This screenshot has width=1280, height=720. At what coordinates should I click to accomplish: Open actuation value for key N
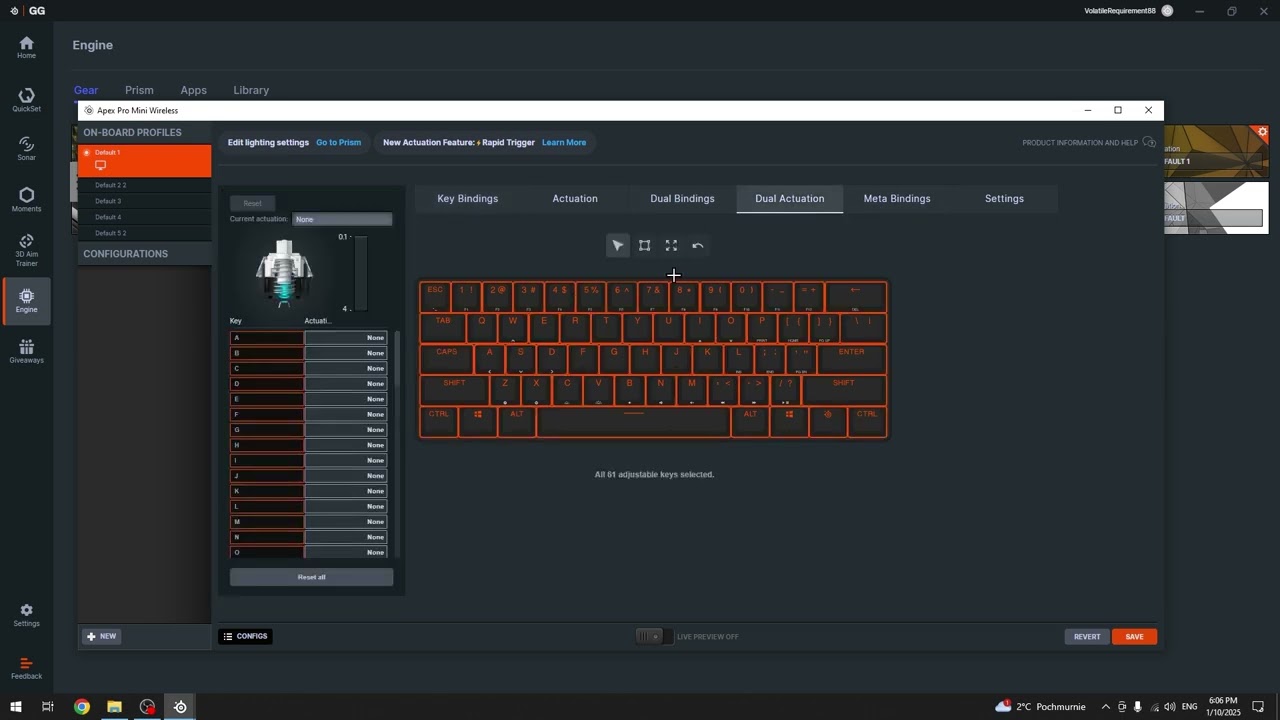346,537
